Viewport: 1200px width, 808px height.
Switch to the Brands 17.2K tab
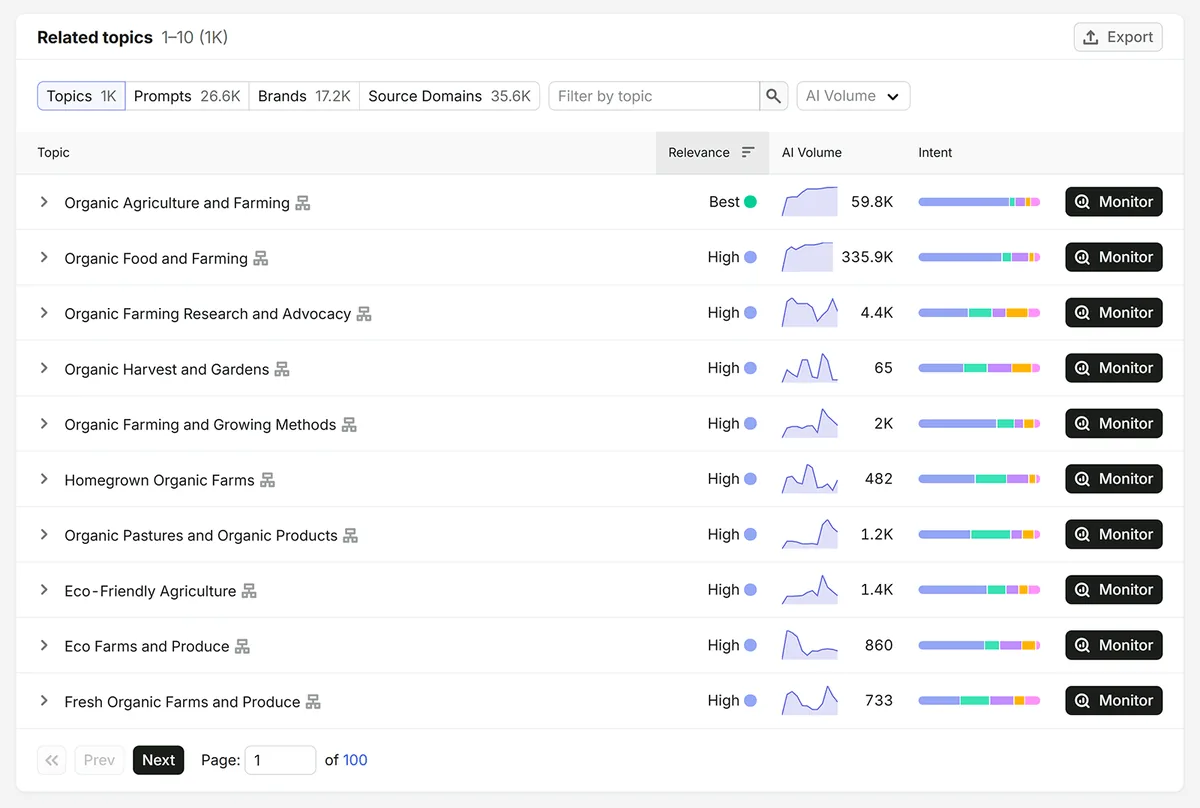pyautogui.click(x=304, y=96)
